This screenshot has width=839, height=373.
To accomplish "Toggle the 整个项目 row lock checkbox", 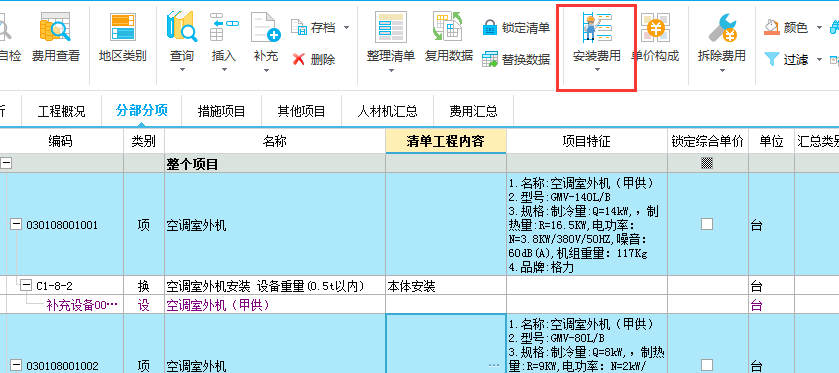I will (x=707, y=164).
